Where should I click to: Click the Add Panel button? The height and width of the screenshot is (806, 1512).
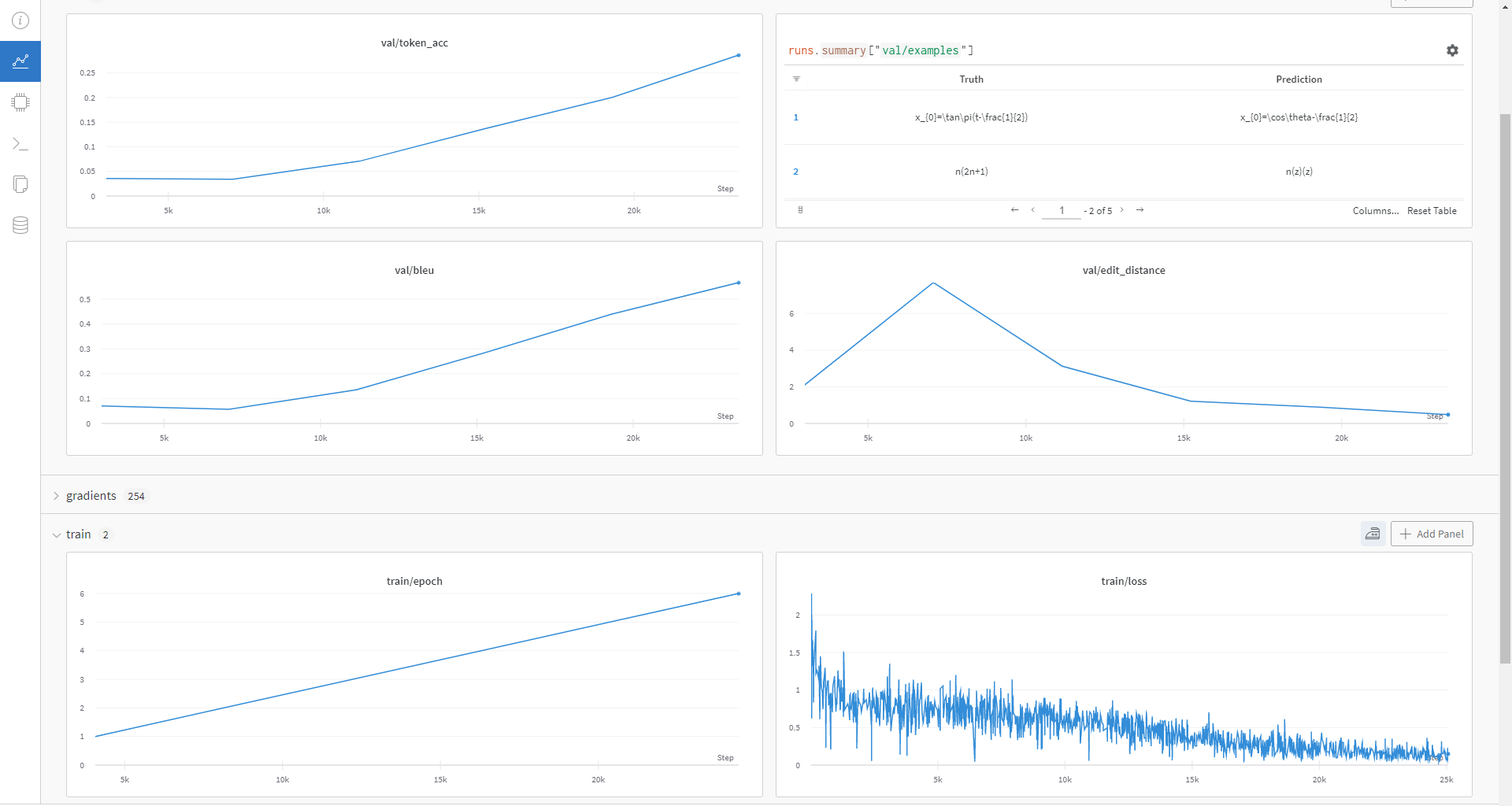coord(1432,534)
